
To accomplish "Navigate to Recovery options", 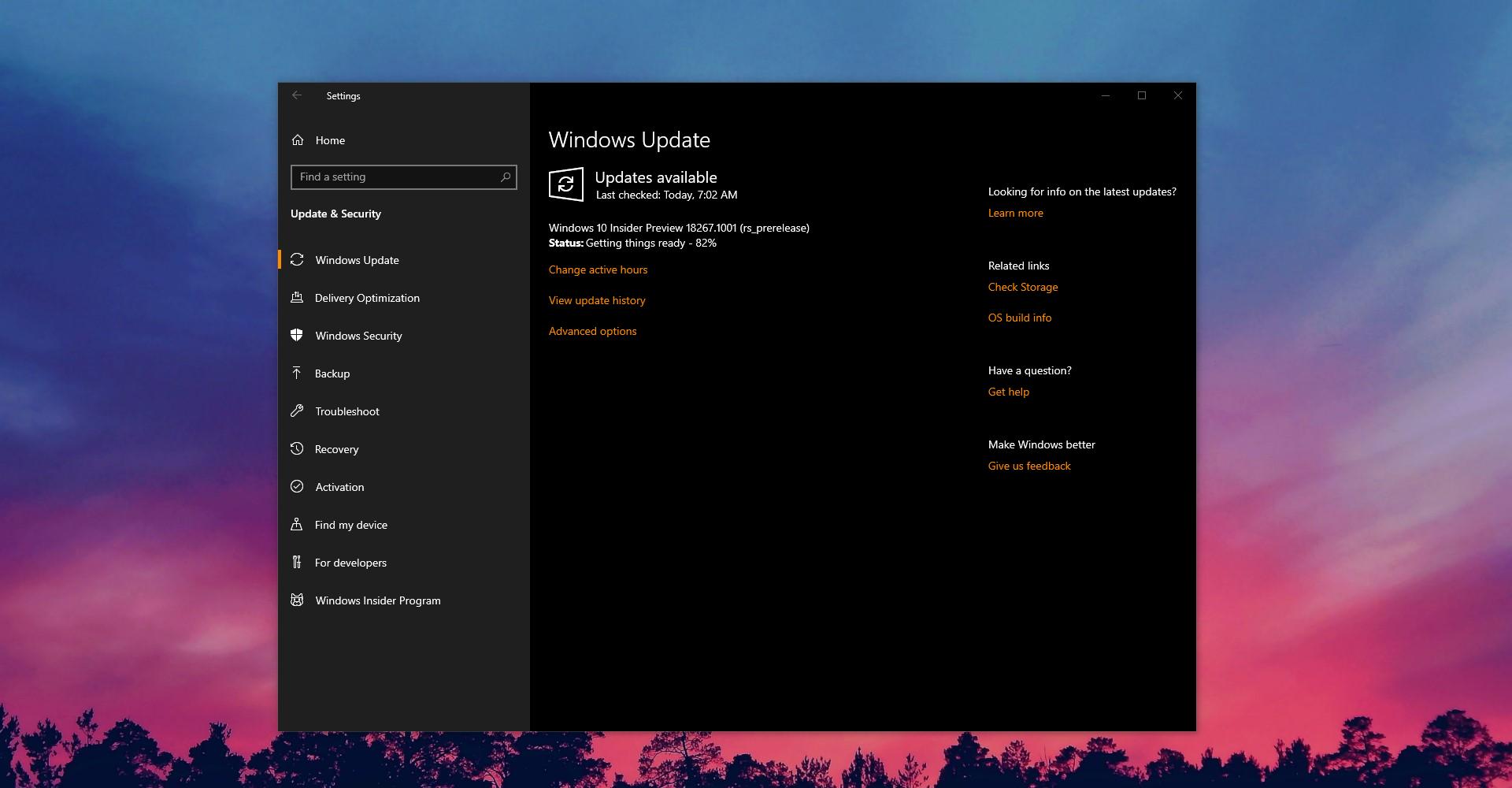I will [x=404, y=449].
